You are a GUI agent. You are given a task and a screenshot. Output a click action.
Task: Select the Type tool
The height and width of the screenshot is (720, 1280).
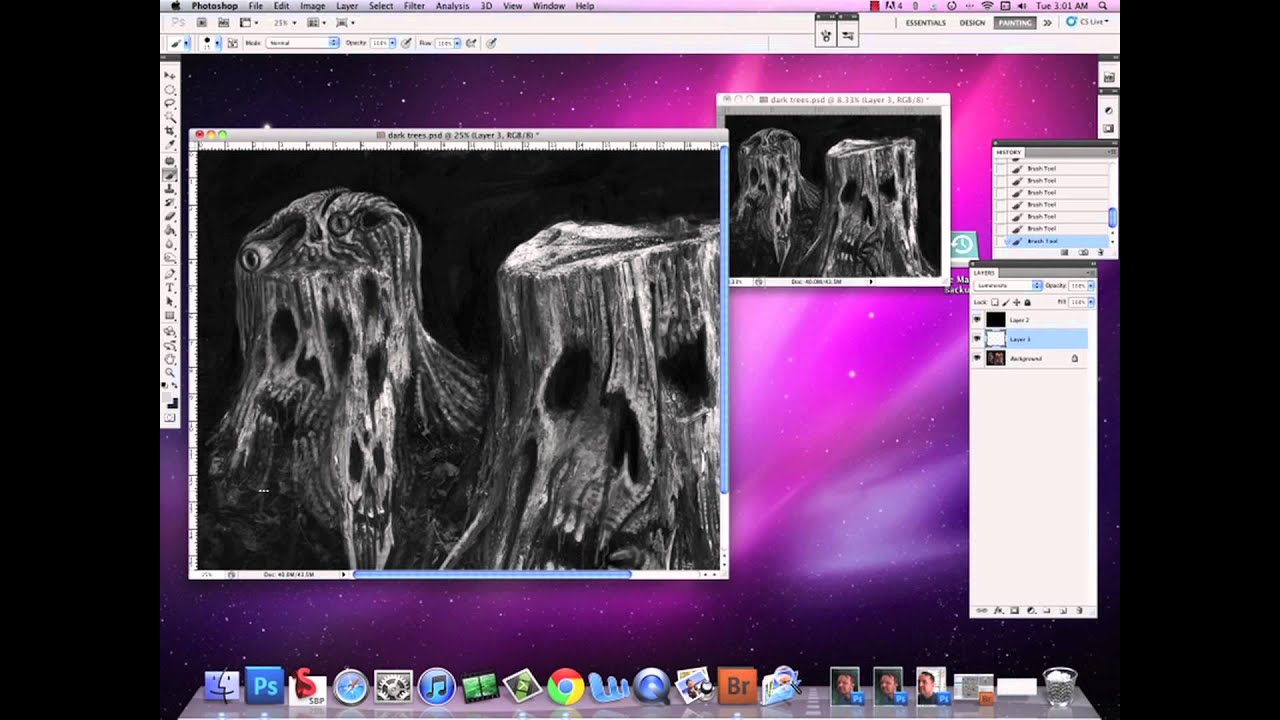tap(170, 287)
